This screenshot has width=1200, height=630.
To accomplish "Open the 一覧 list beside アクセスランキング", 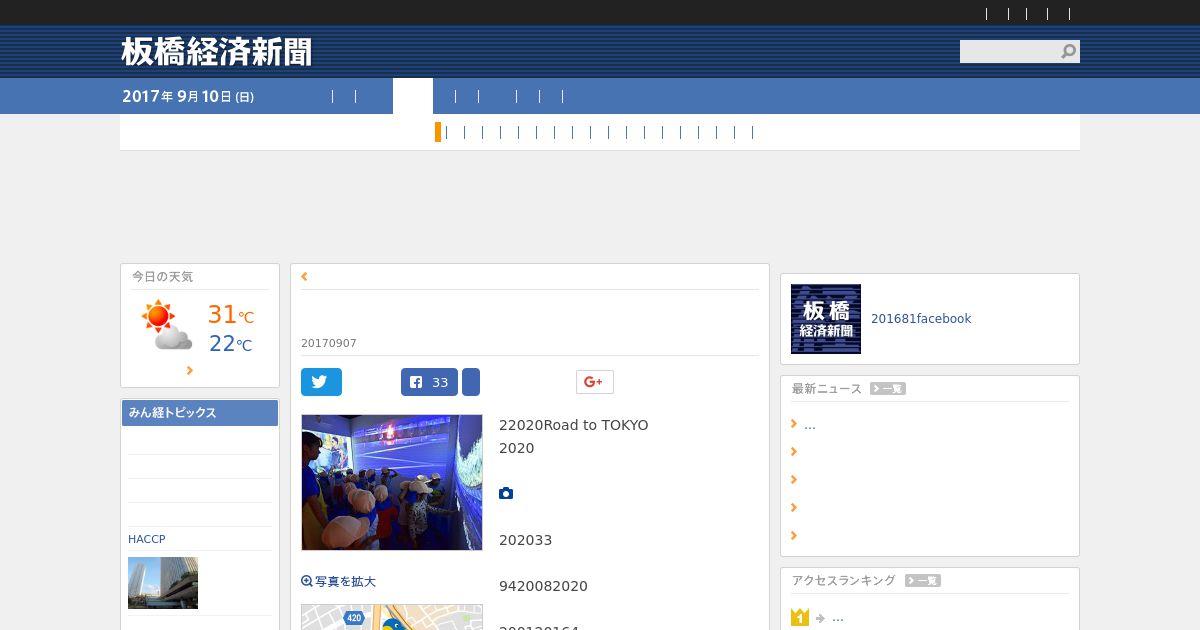I will tap(923, 580).
